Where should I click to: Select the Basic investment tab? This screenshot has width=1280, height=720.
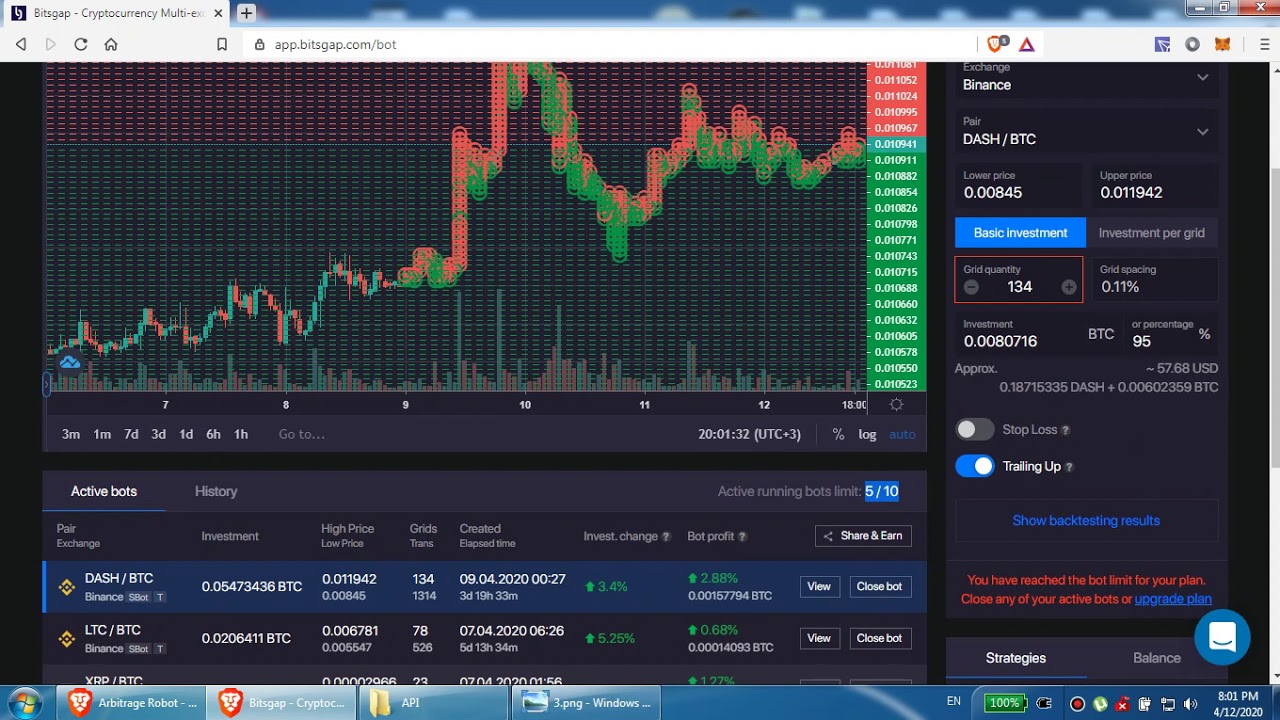pos(1020,233)
